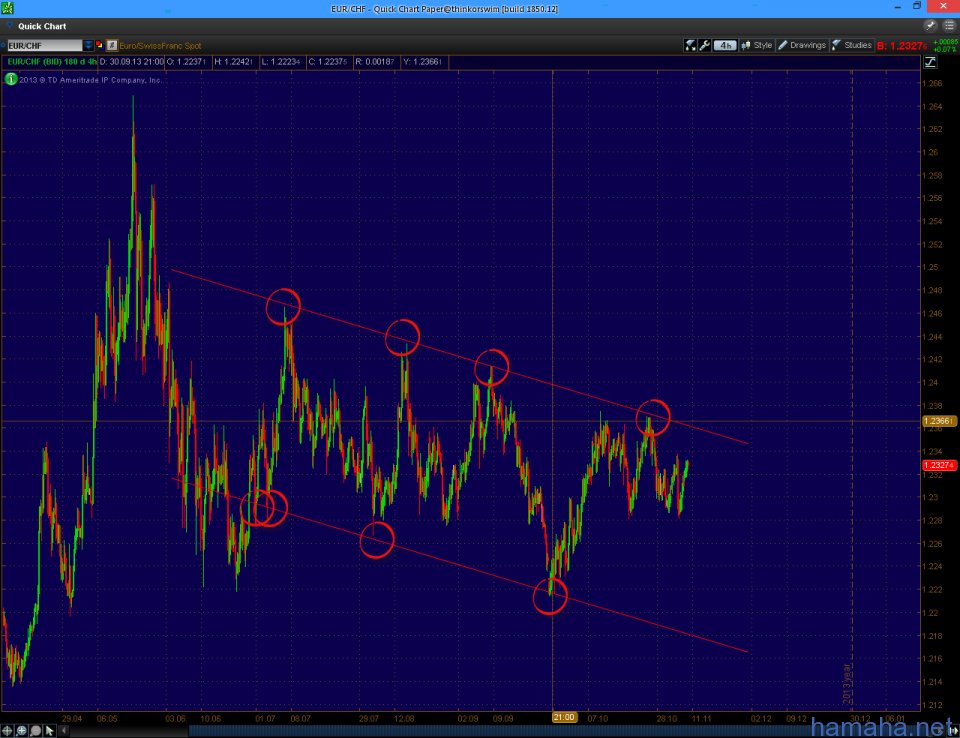
Task: Click the thinkorswim app icon in title bar
Action: [x=7, y=8]
